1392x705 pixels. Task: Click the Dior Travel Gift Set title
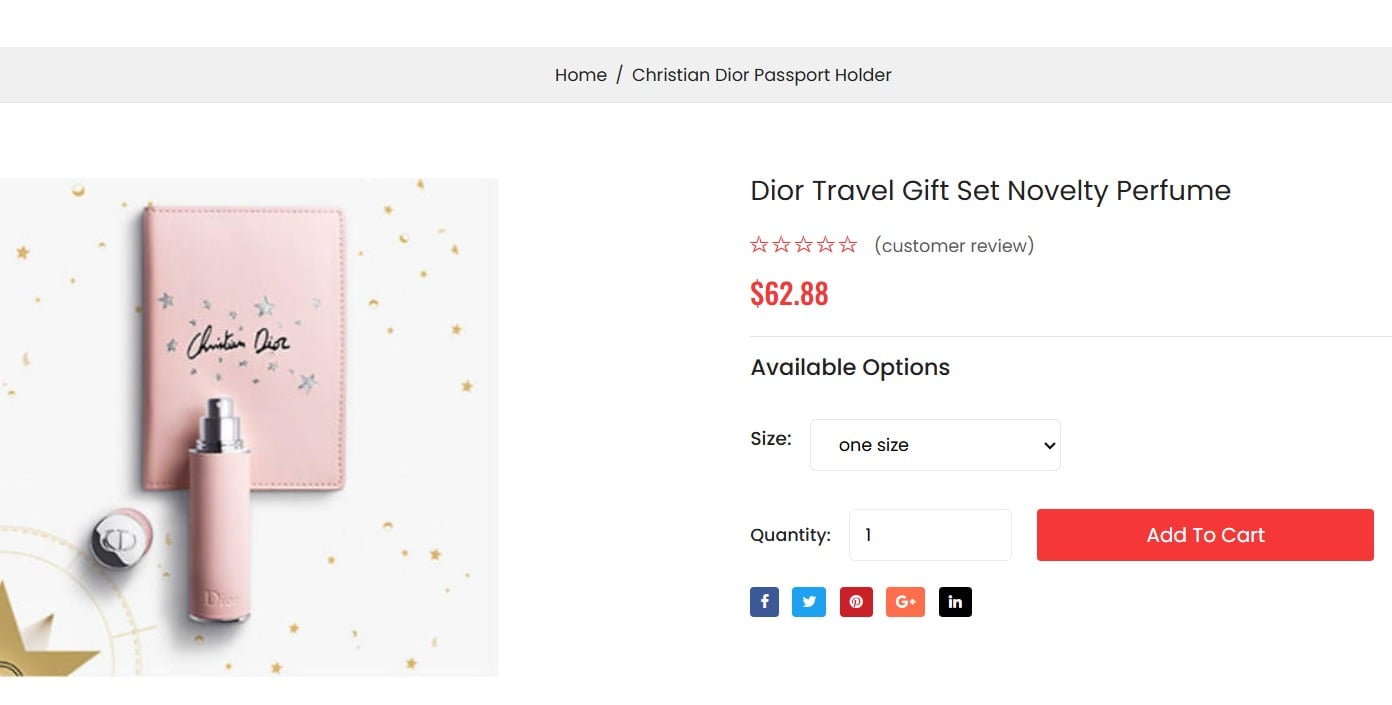click(x=990, y=190)
